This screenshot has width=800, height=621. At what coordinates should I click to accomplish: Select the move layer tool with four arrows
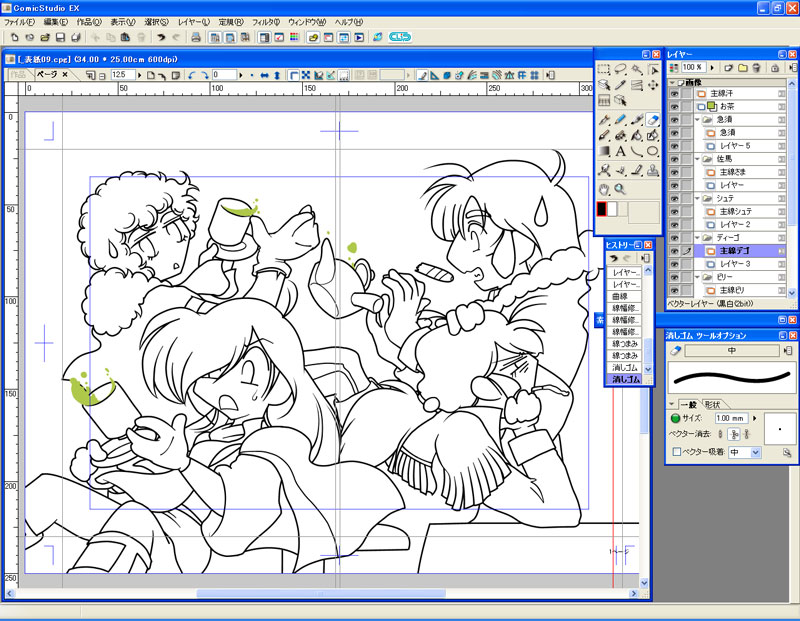pyautogui.click(x=653, y=85)
